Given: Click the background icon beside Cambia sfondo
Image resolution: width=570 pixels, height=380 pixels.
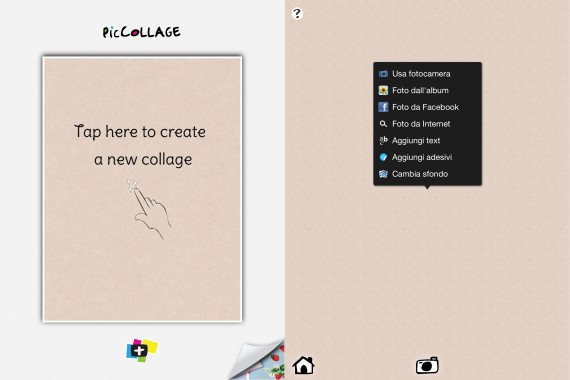Looking at the screenshot, I should coord(383,174).
